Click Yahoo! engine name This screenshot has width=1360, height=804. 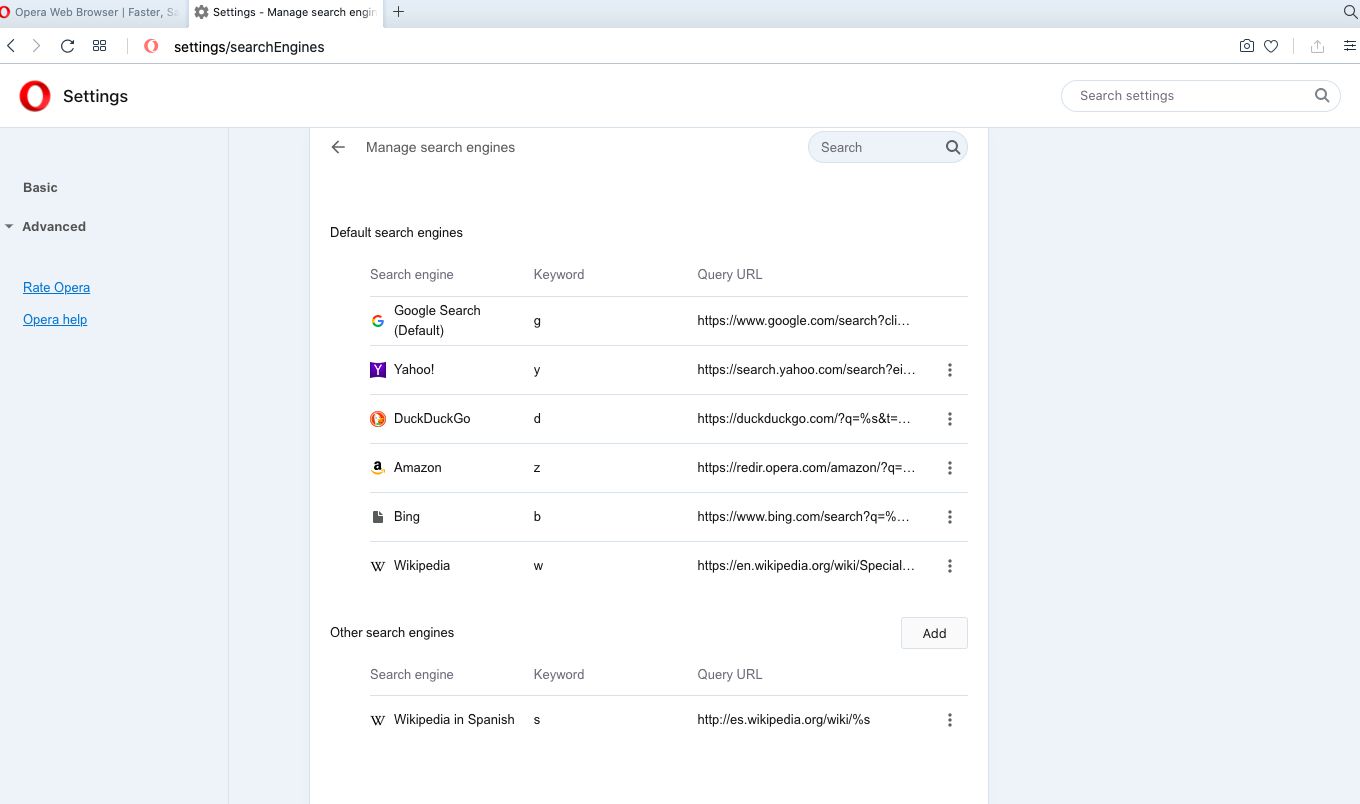414,369
